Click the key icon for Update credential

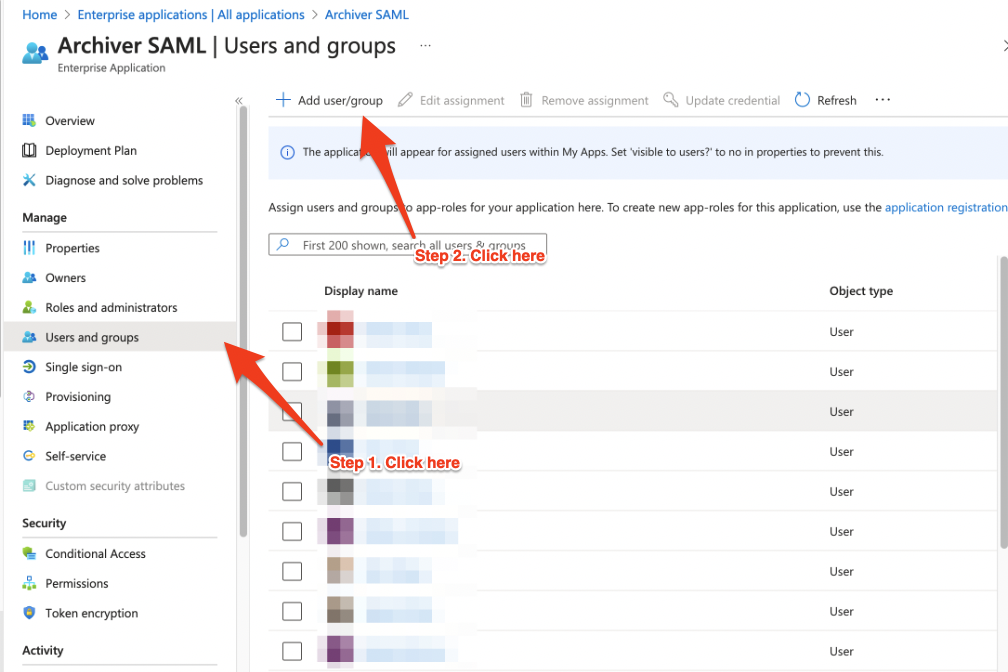click(670, 100)
